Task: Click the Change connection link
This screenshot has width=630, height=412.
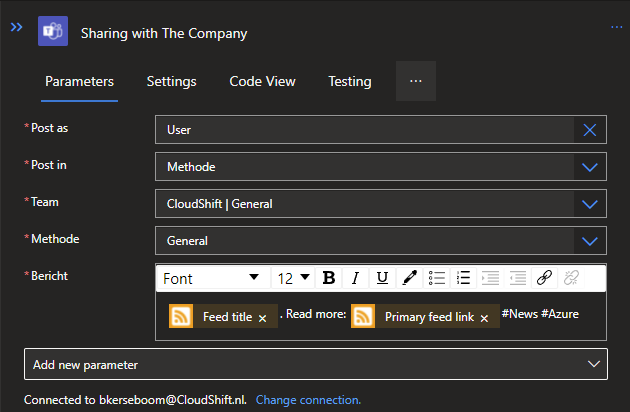Action: tap(308, 400)
